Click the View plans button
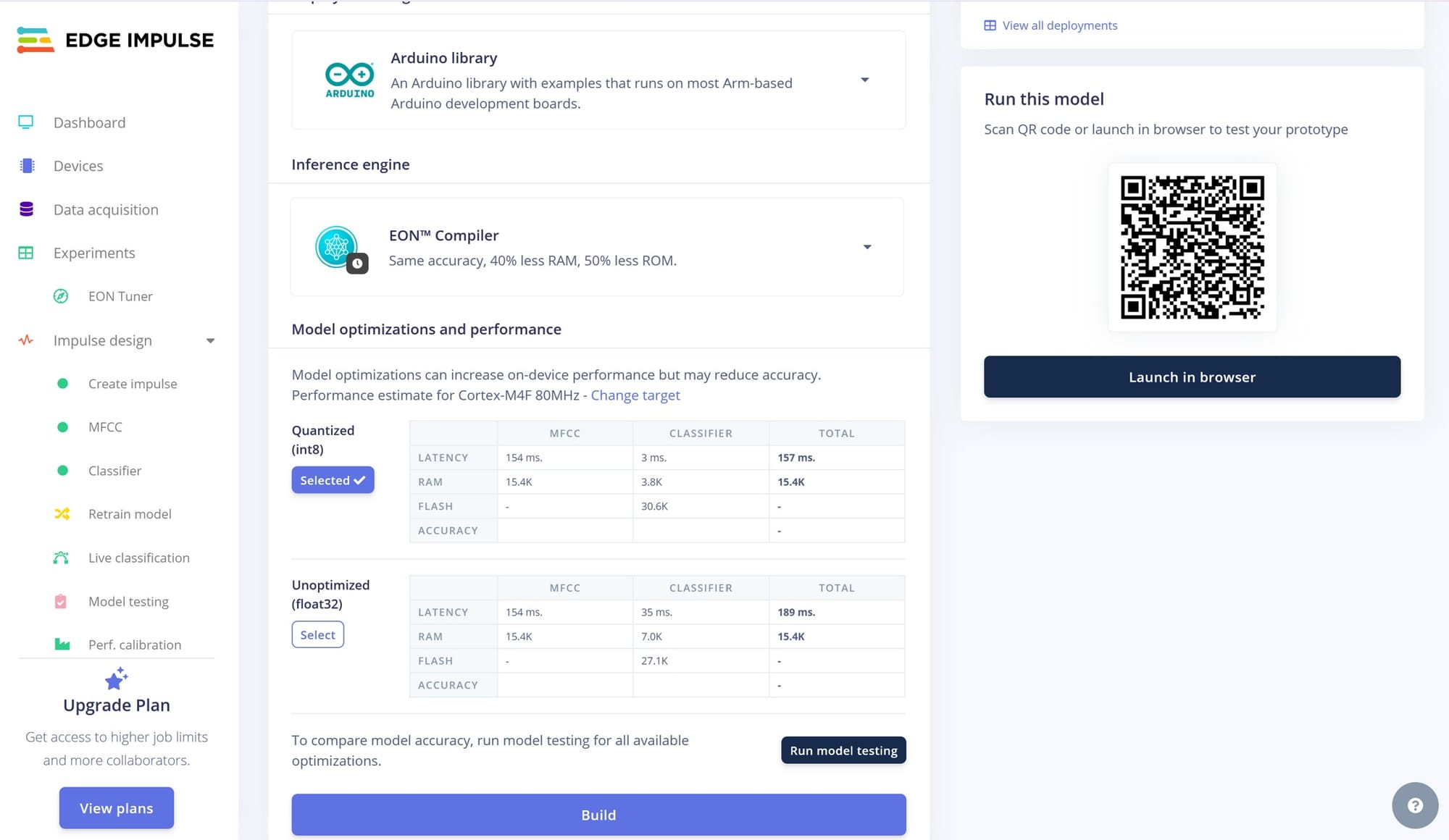The height and width of the screenshot is (840, 1449). point(116,808)
